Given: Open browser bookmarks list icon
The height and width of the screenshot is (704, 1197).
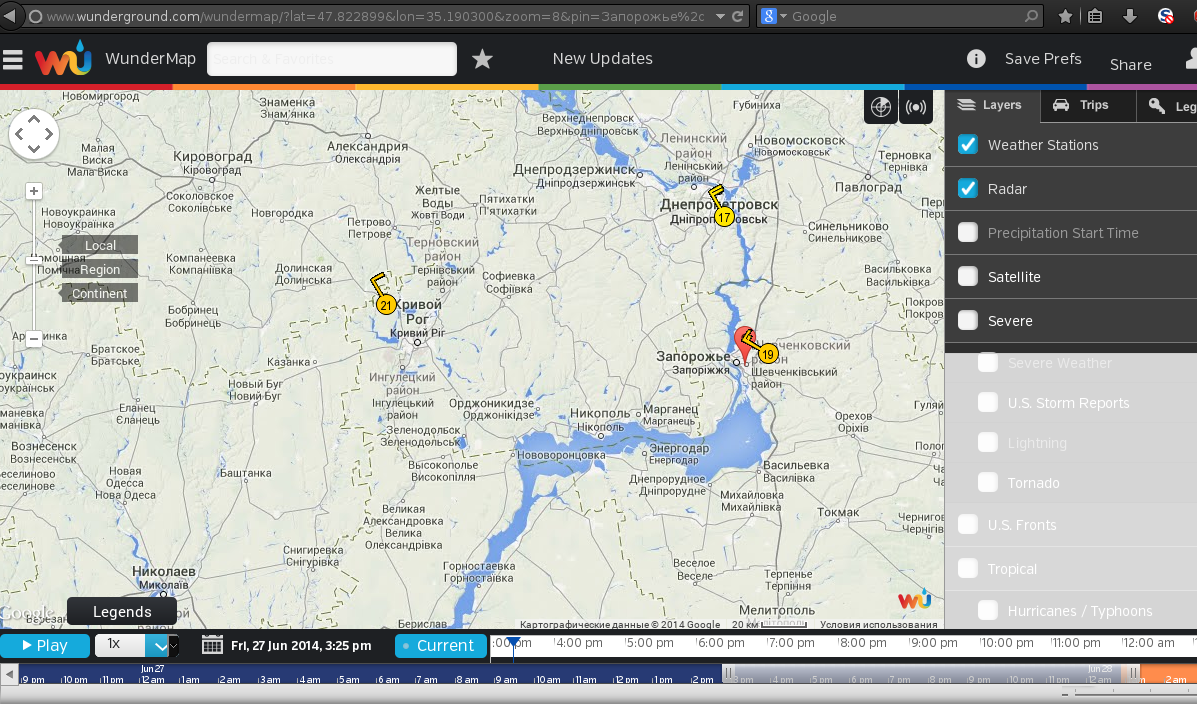Looking at the screenshot, I should [1095, 16].
